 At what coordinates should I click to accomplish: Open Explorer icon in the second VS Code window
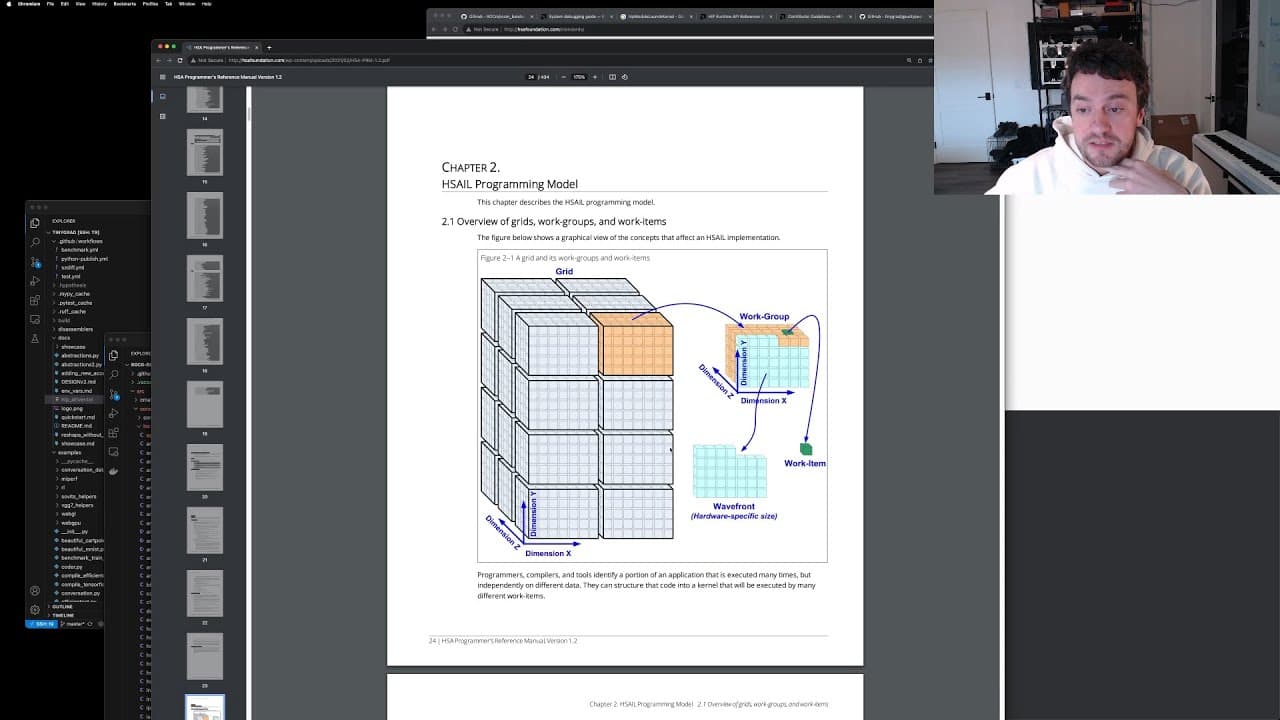coord(114,355)
